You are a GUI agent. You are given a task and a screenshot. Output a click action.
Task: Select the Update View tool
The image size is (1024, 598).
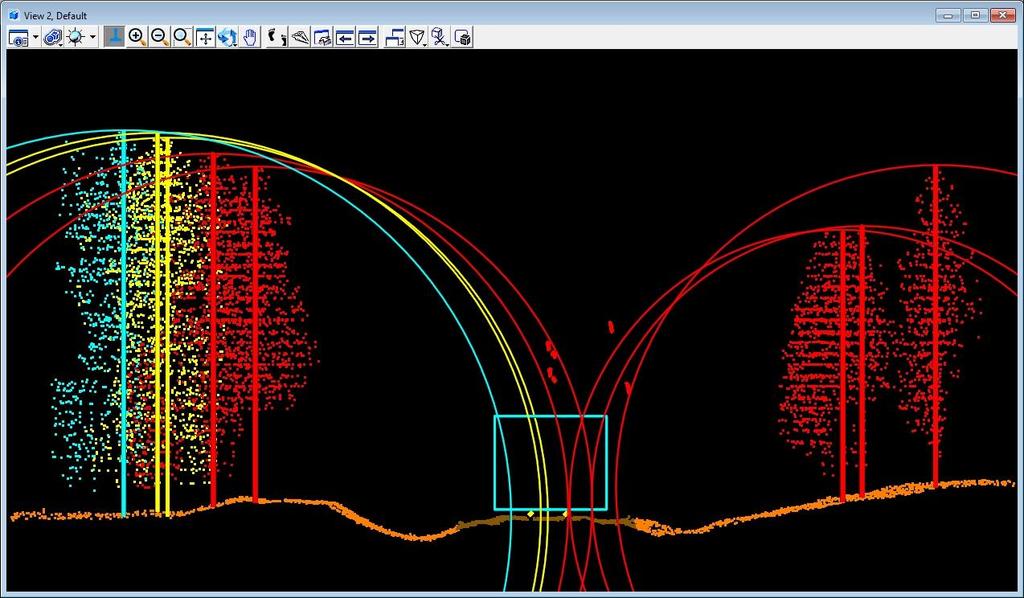coord(114,37)
